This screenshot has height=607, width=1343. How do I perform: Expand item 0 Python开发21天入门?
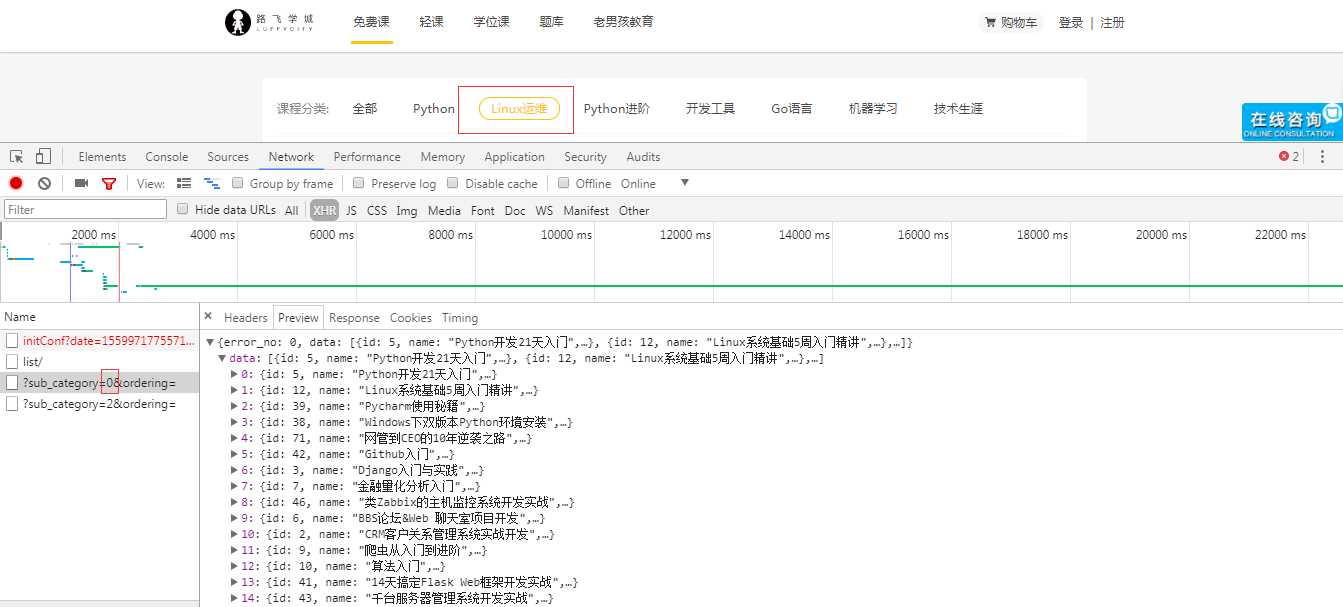point(234,374)
